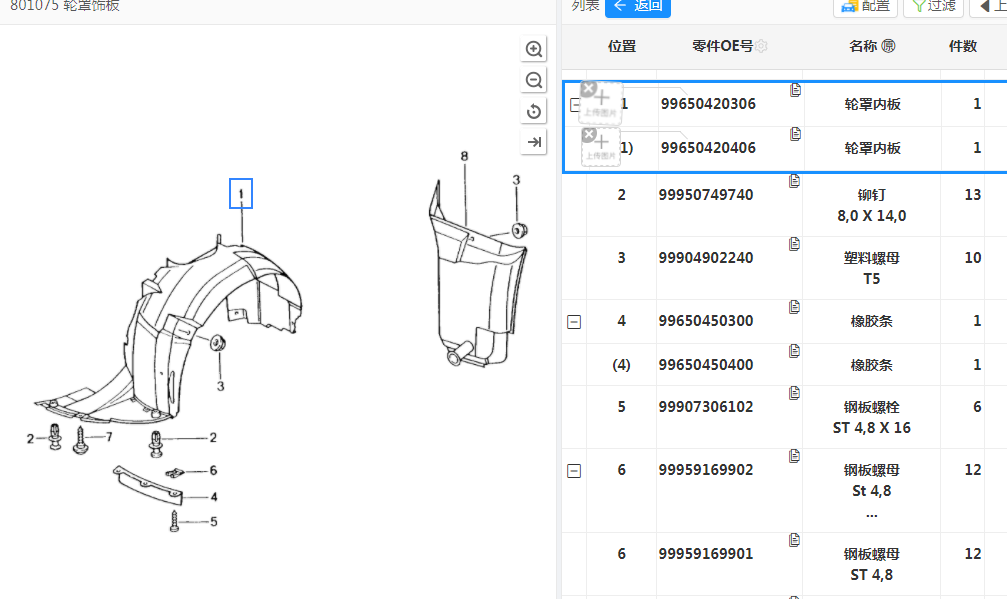Select part number 99650450400

tap(706, 365)
